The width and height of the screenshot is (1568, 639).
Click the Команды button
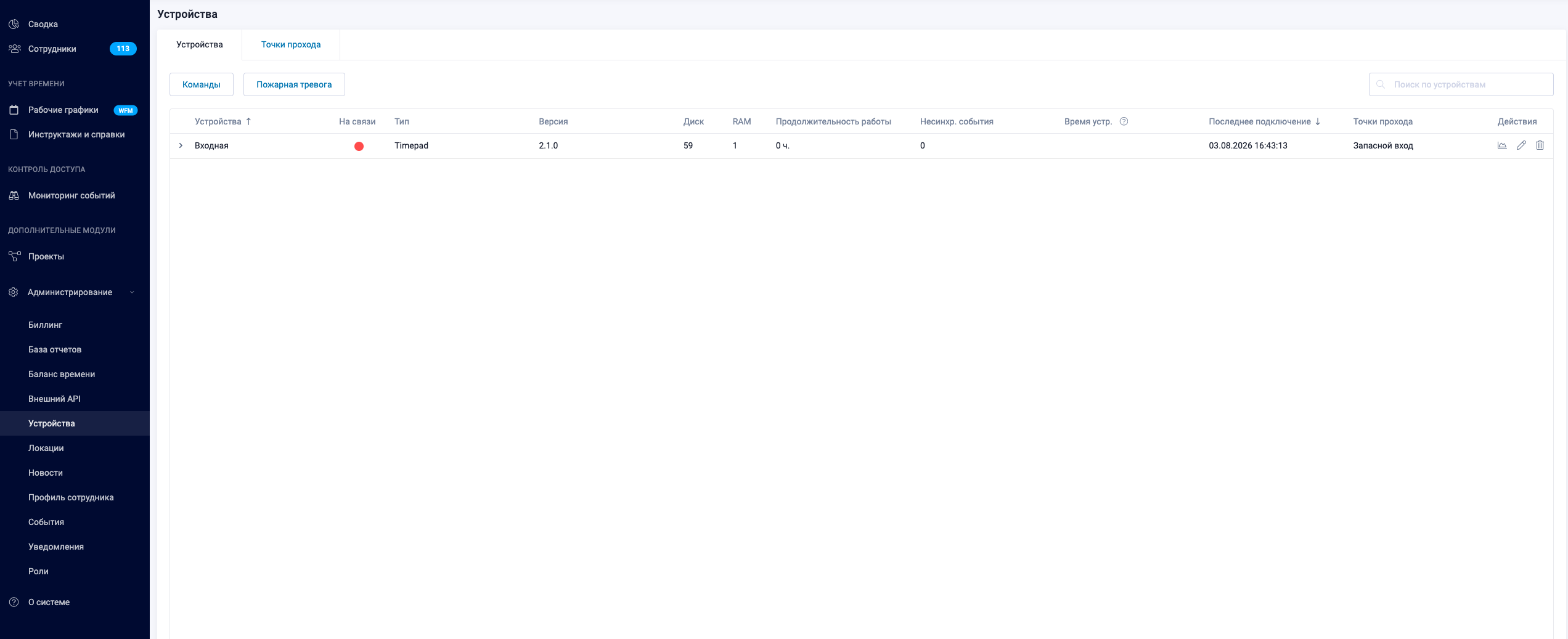pos(202,84)
